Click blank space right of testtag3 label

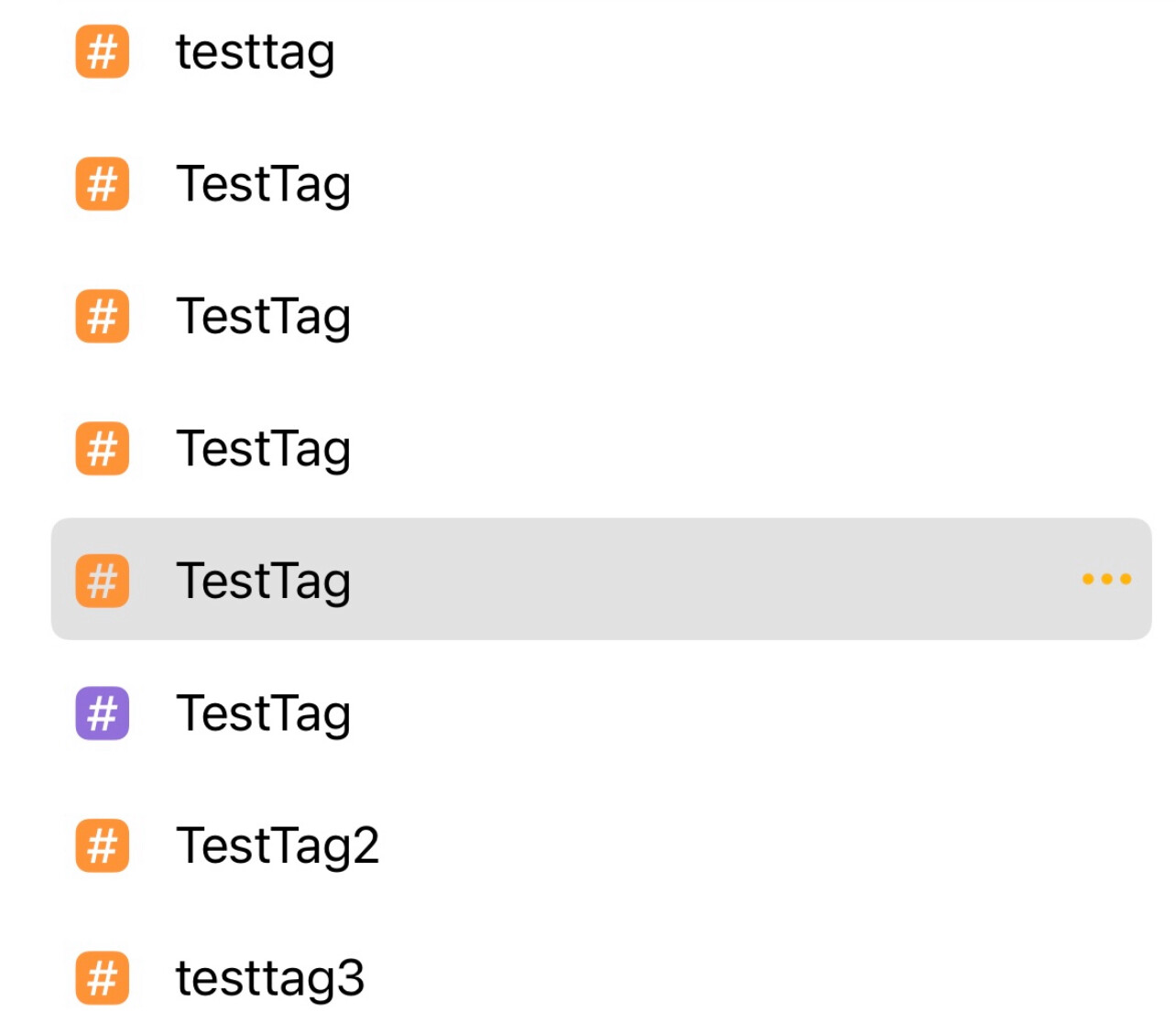(x=760, y=977)
